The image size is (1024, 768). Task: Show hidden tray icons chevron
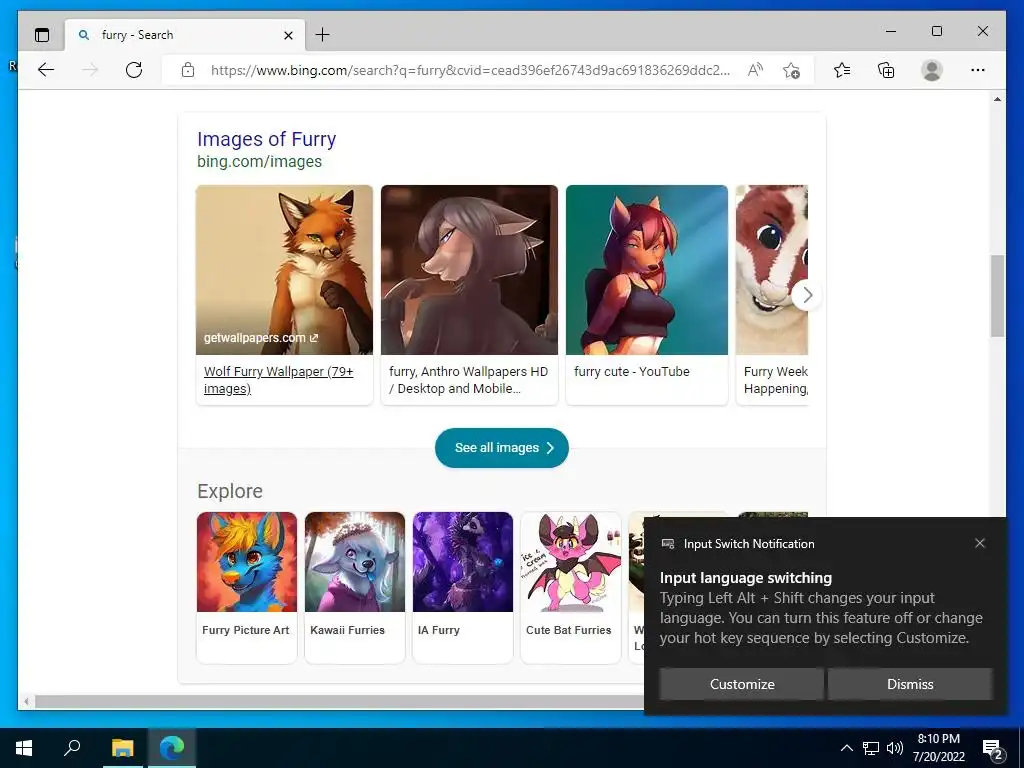tap(846, 748)
